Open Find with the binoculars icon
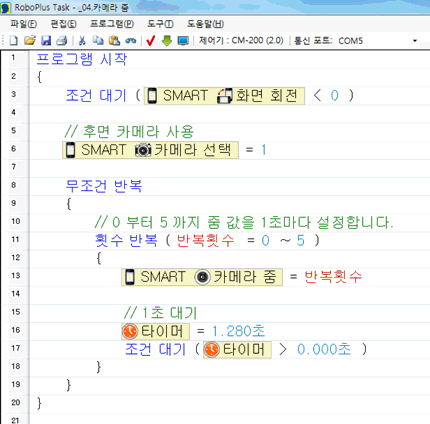This screenshot has height=424, width=430. coord(131,41)
